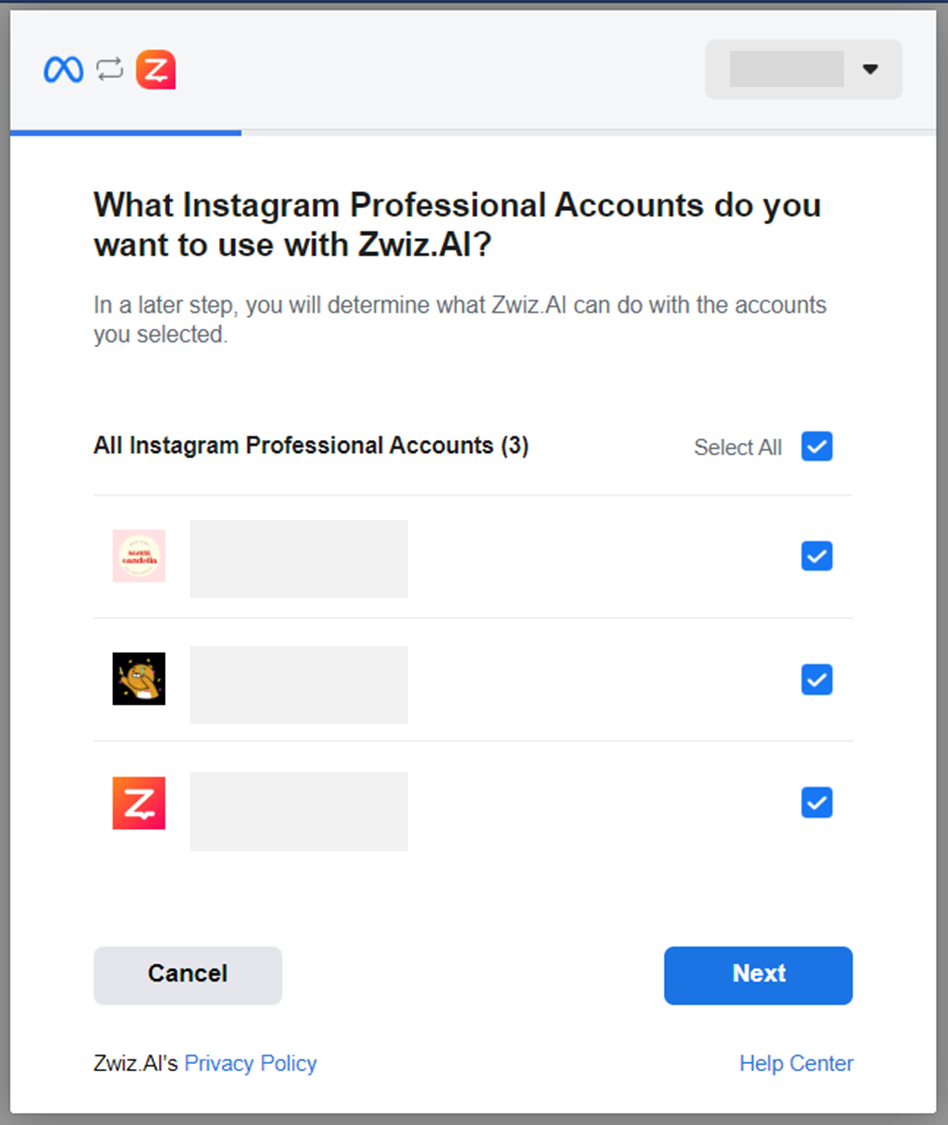
Task: Click the first account's name field
Action: click(x=298, y=558)
